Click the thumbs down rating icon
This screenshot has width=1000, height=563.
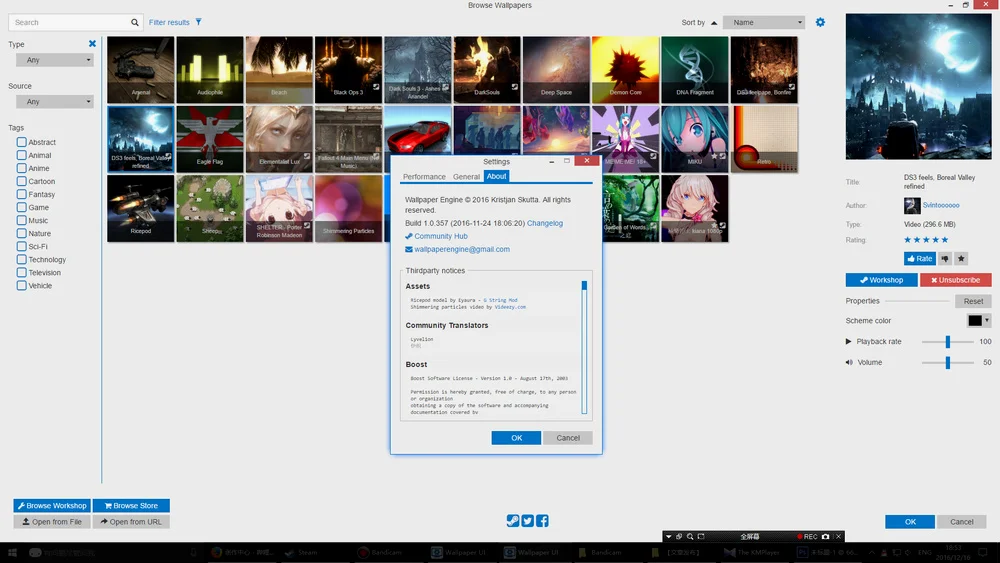tap(945, 258)
